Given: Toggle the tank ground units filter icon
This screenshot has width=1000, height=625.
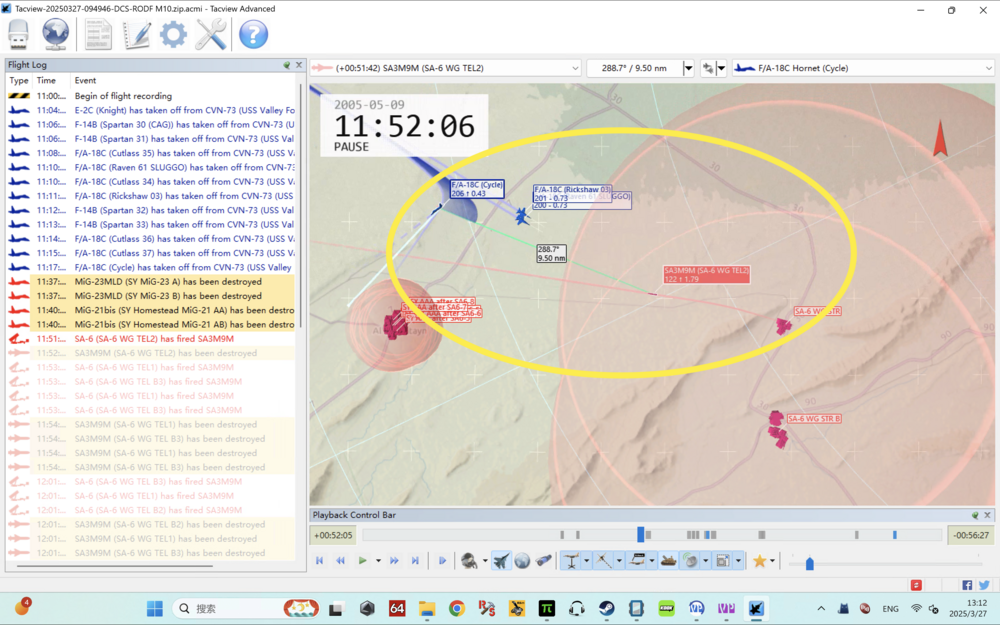Looking at the screenshot, I should click(668, 561).
